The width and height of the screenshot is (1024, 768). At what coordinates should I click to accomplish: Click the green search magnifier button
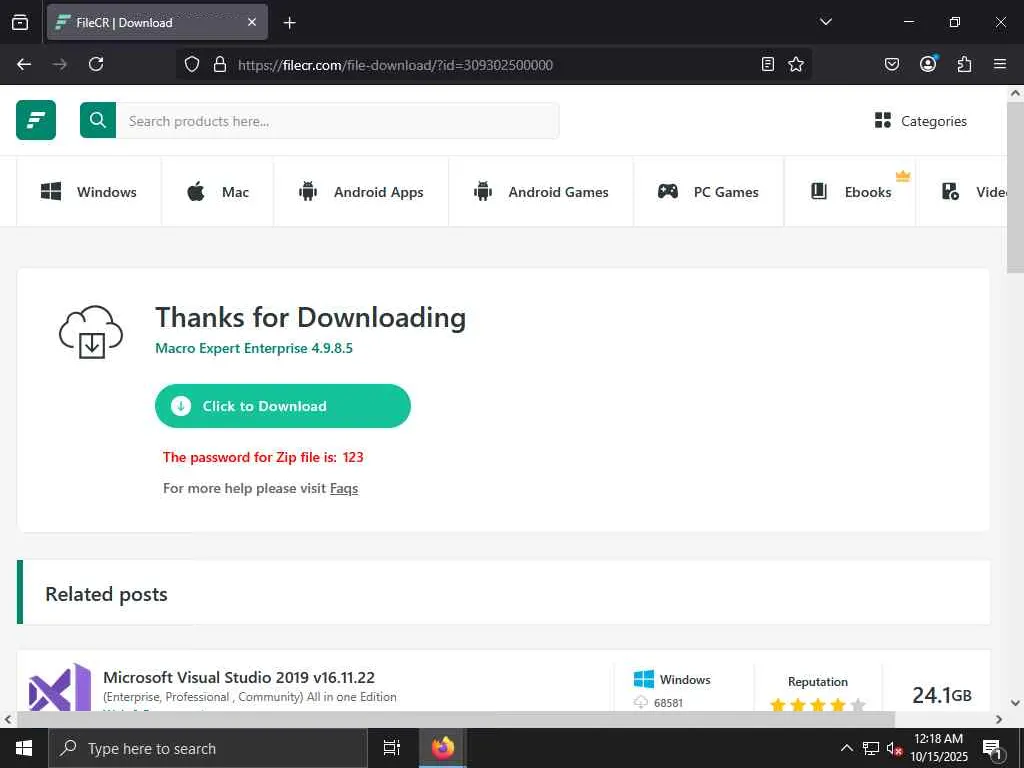98,120
